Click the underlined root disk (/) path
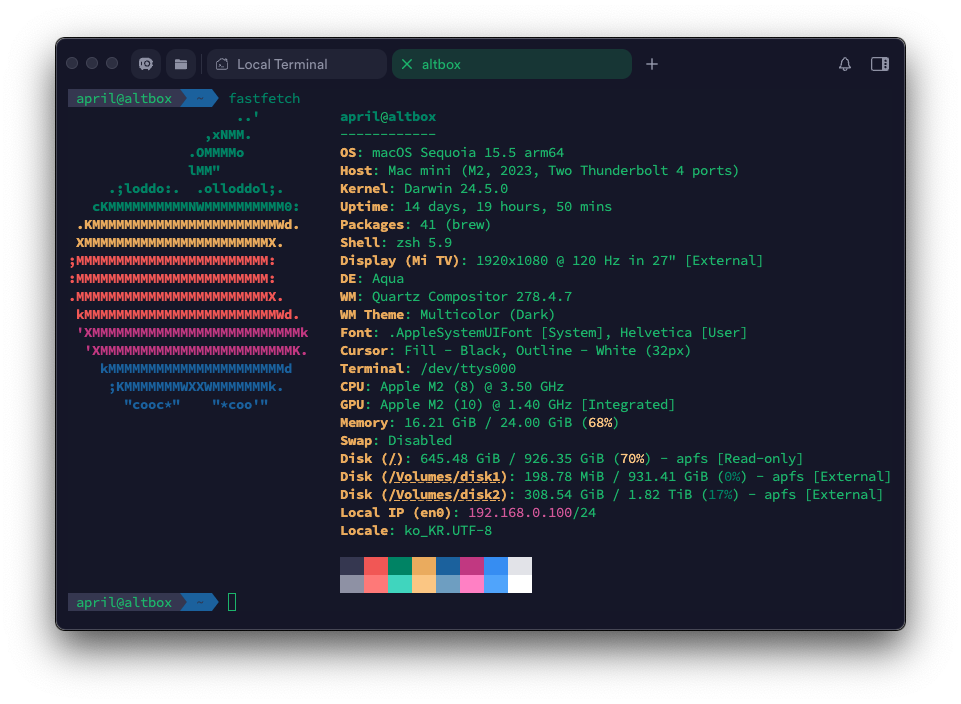 pyautogui.click(x=392, y=459)
